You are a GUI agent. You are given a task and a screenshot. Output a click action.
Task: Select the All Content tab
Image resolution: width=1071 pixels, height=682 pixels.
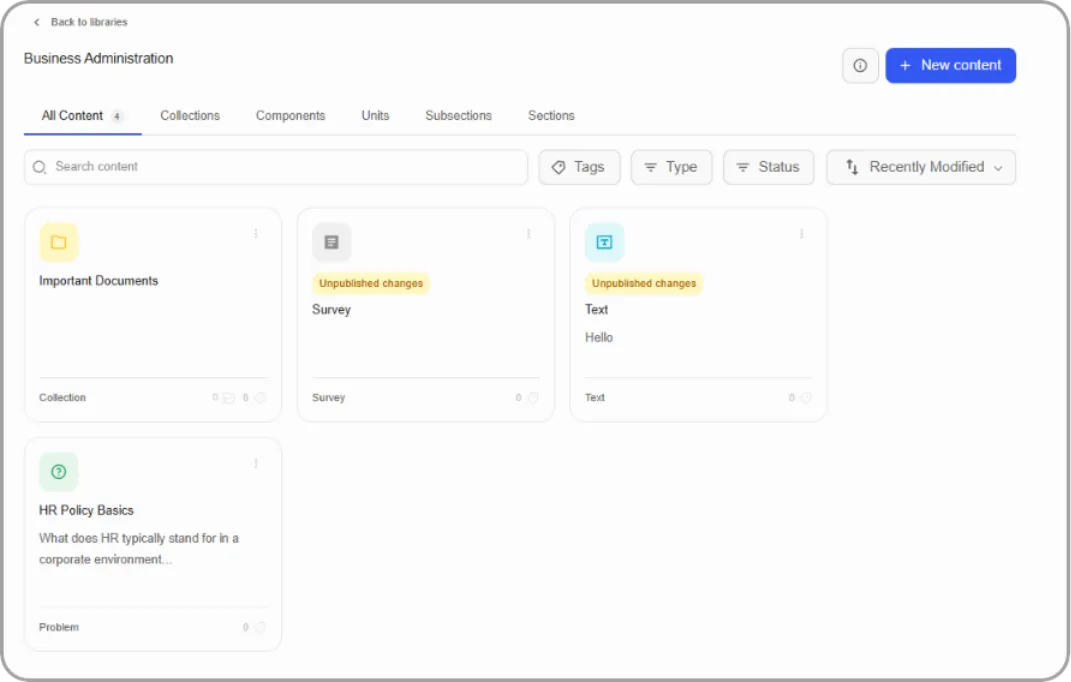click(x=83, y=115)
